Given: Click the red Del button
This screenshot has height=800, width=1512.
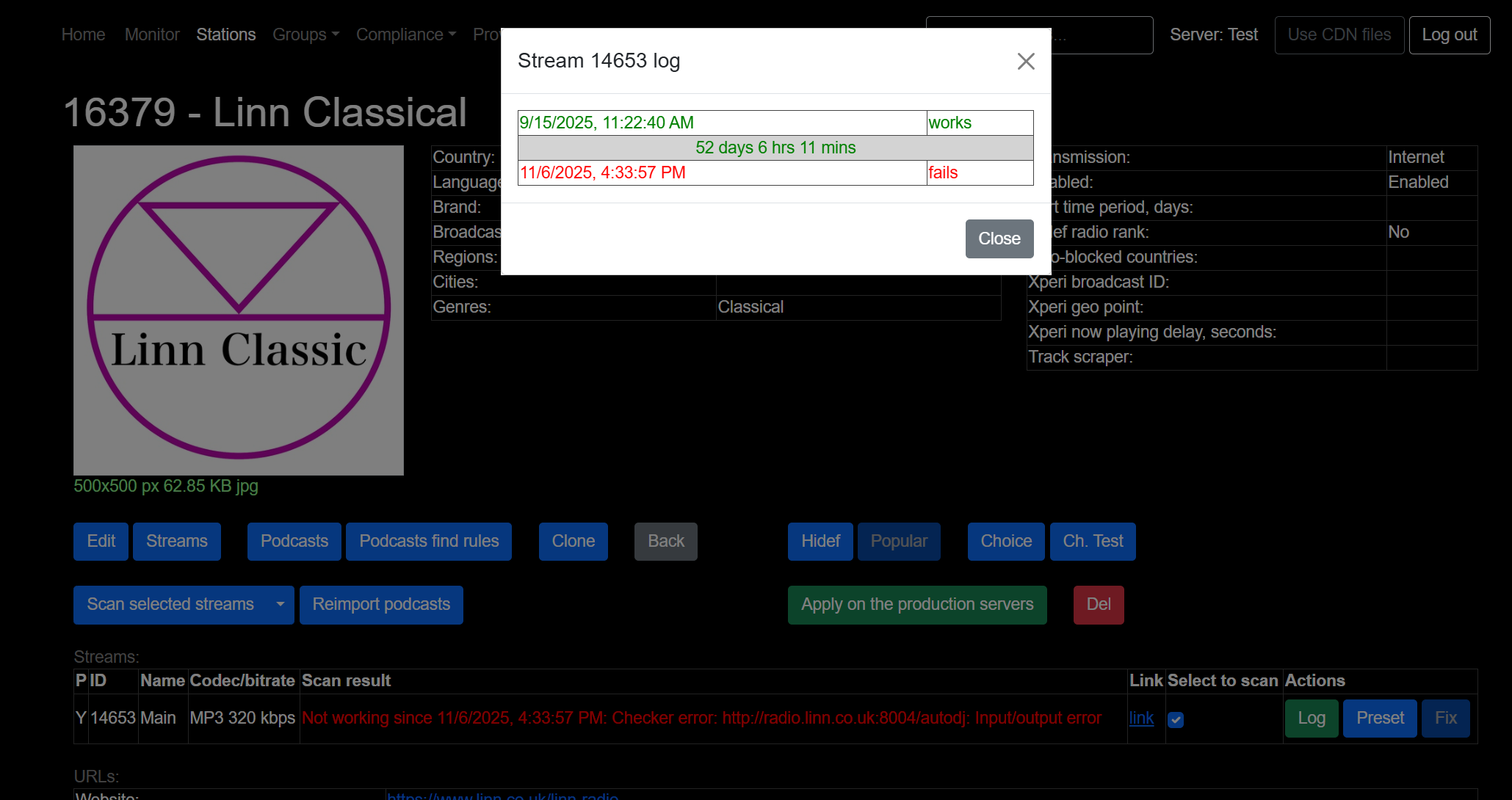Looking at the screenshot, I should click(x=1098, y=604).
